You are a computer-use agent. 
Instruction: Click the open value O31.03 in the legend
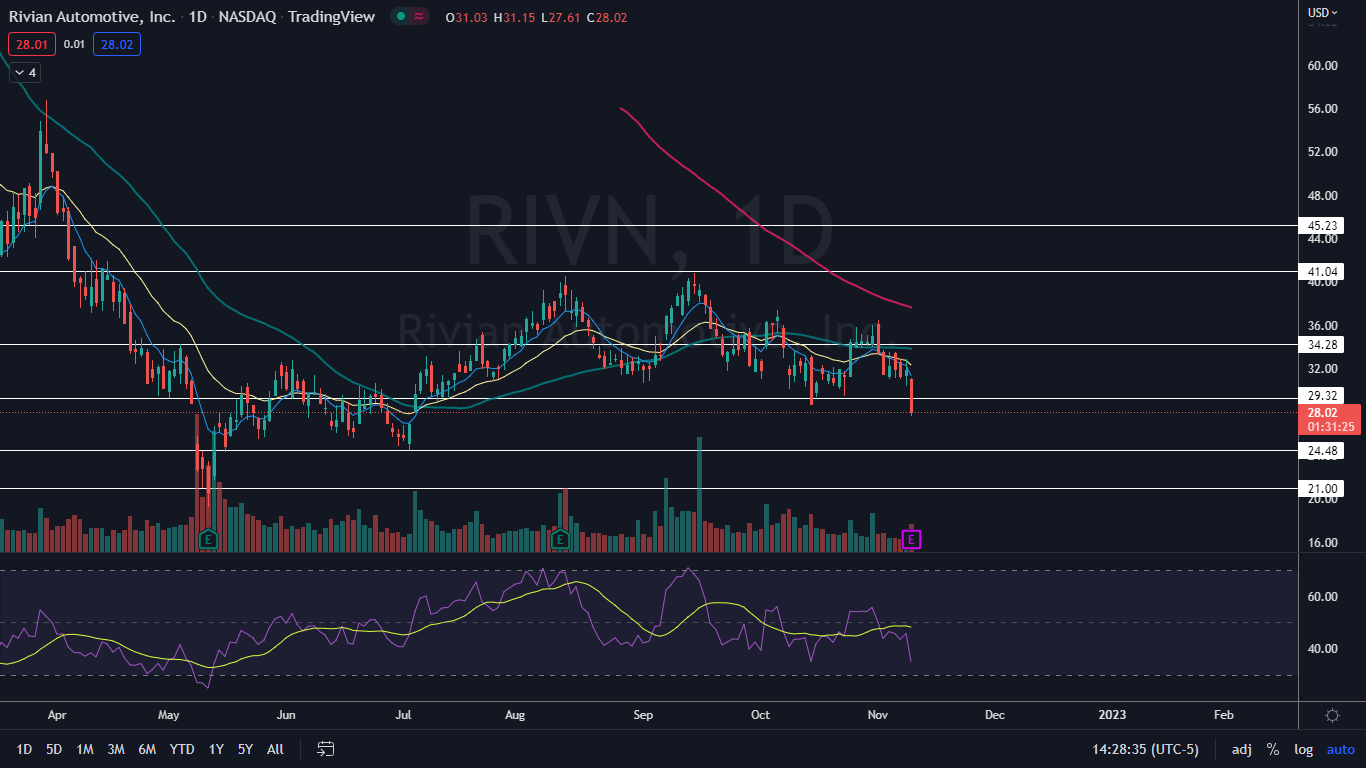467,17
